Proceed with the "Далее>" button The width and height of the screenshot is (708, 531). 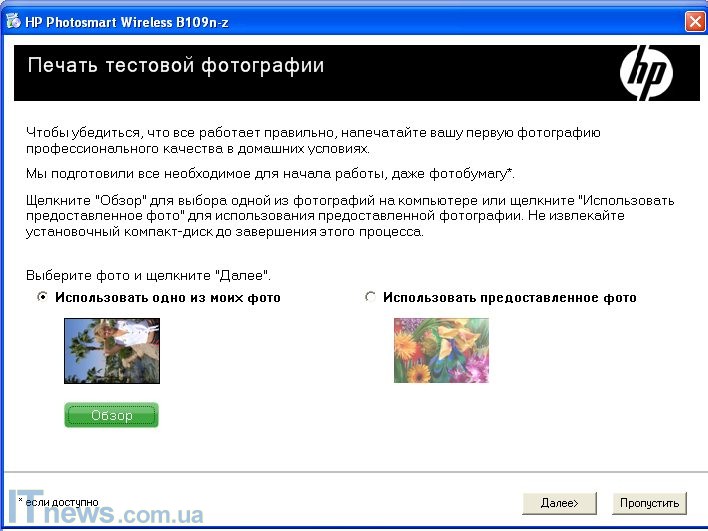559,502
